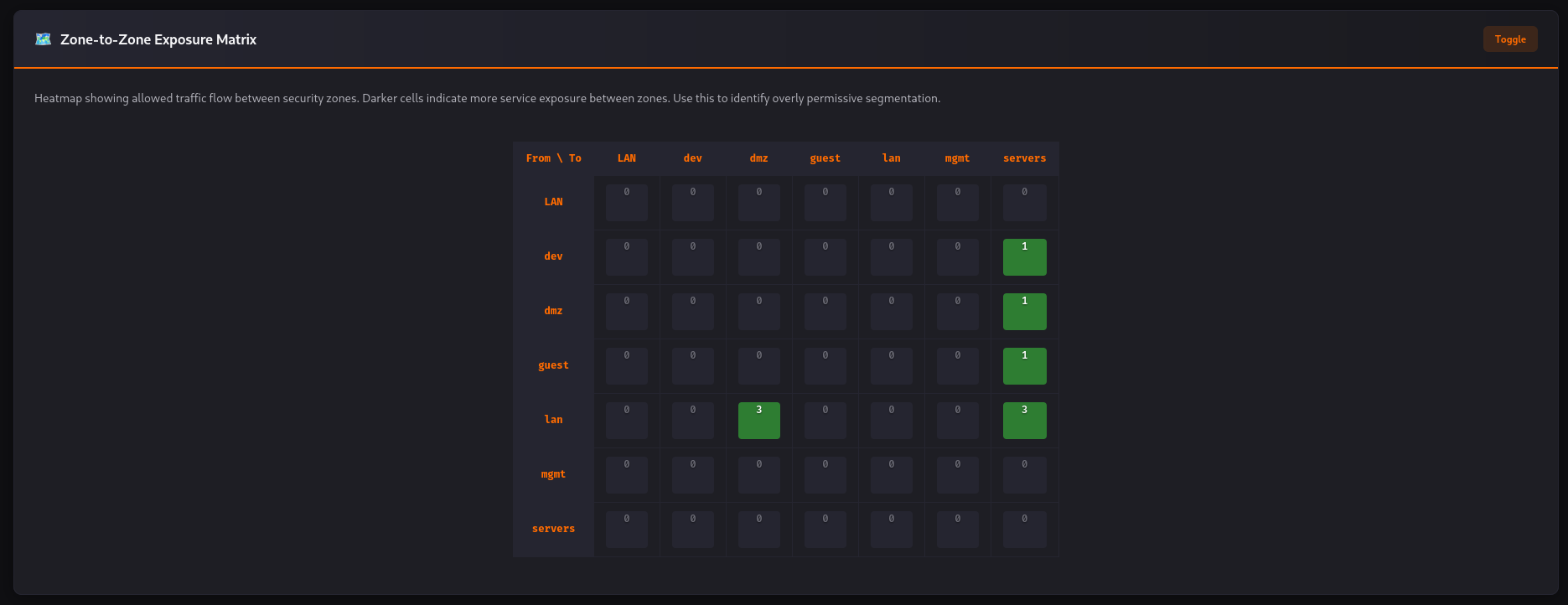Click the cell from guest row to guest column
Image resolution: width=1568 pixels, height=605 pixels.
(825, 366)
